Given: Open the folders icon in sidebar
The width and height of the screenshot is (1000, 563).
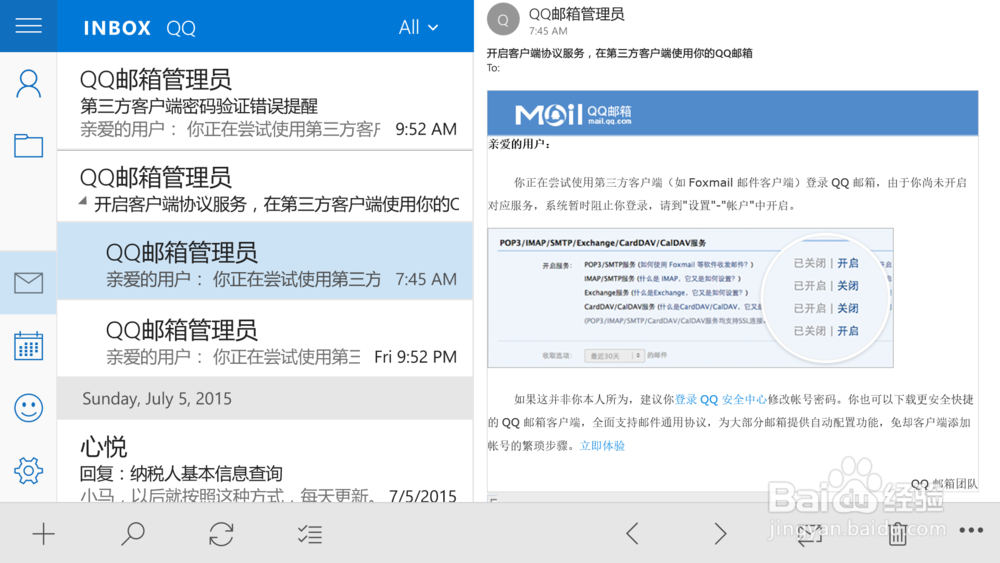Looking at the screenshot, I should (28, 146).
